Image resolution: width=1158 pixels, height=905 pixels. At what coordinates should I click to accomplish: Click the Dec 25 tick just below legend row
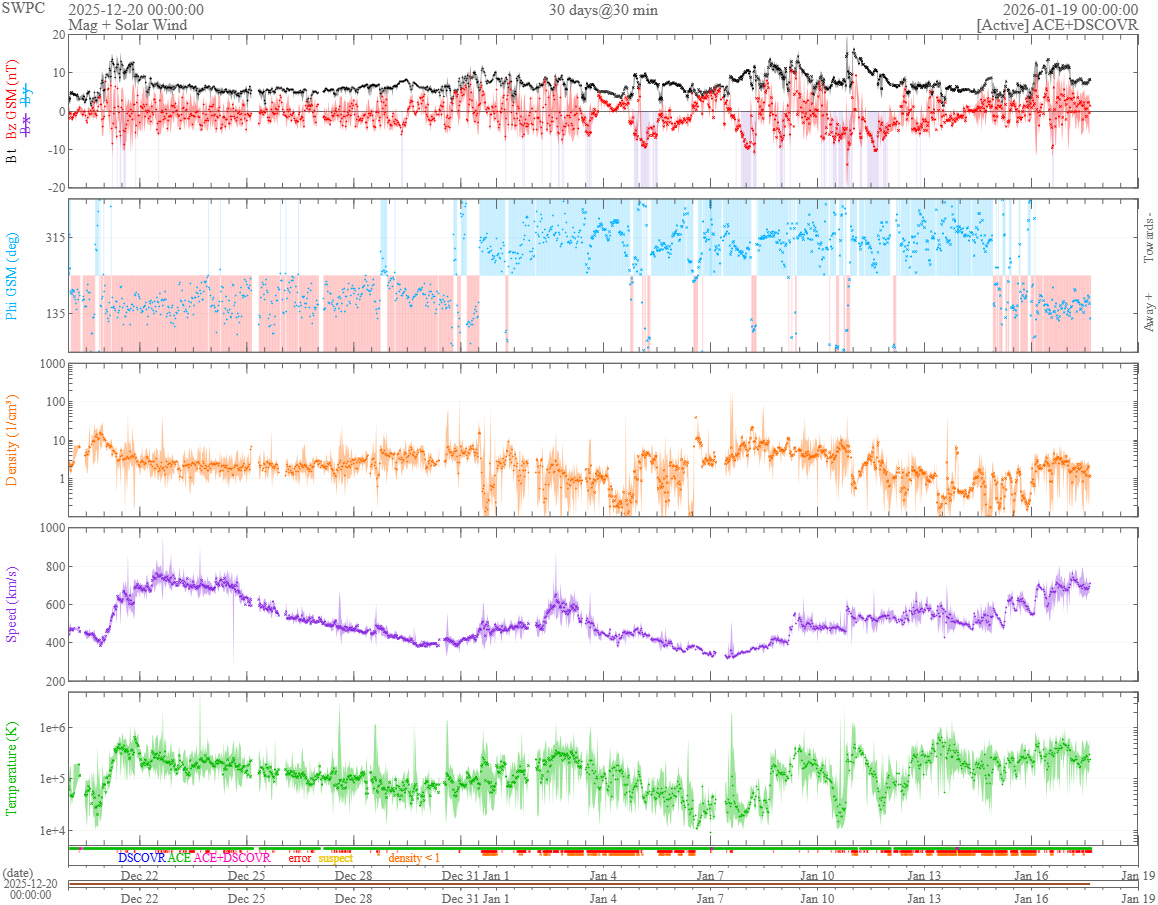(246, 875)
